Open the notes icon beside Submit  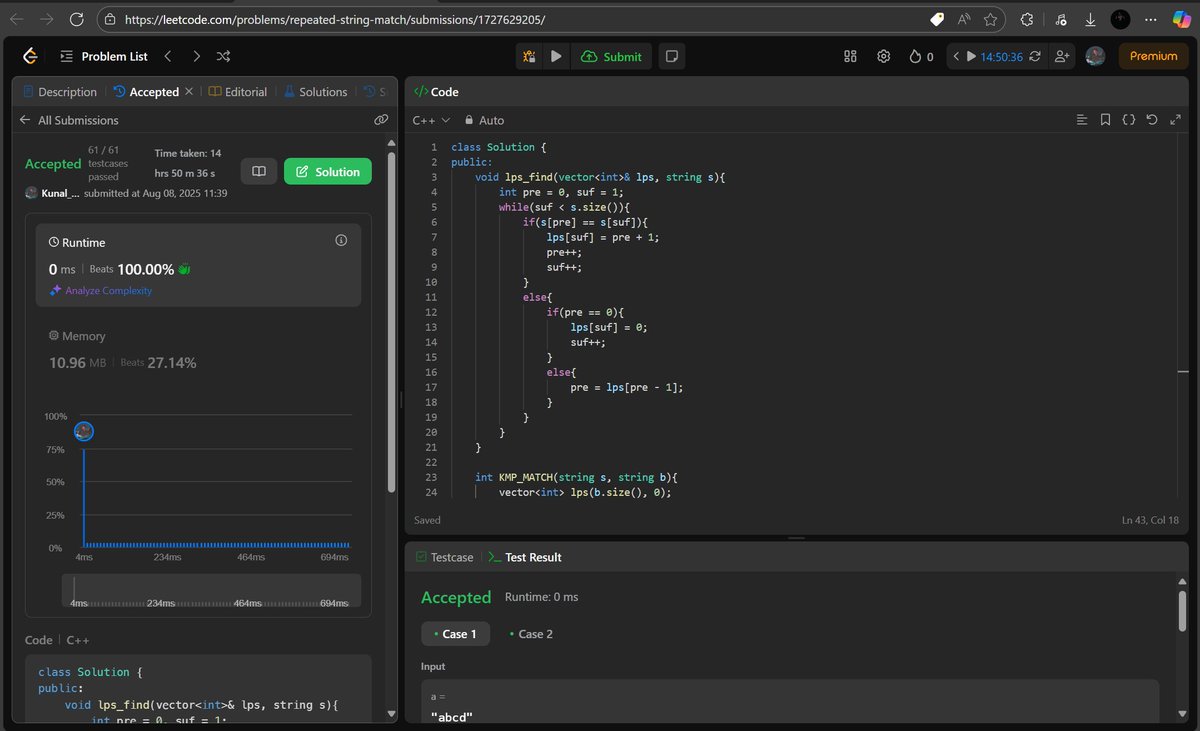pos(673,57)
